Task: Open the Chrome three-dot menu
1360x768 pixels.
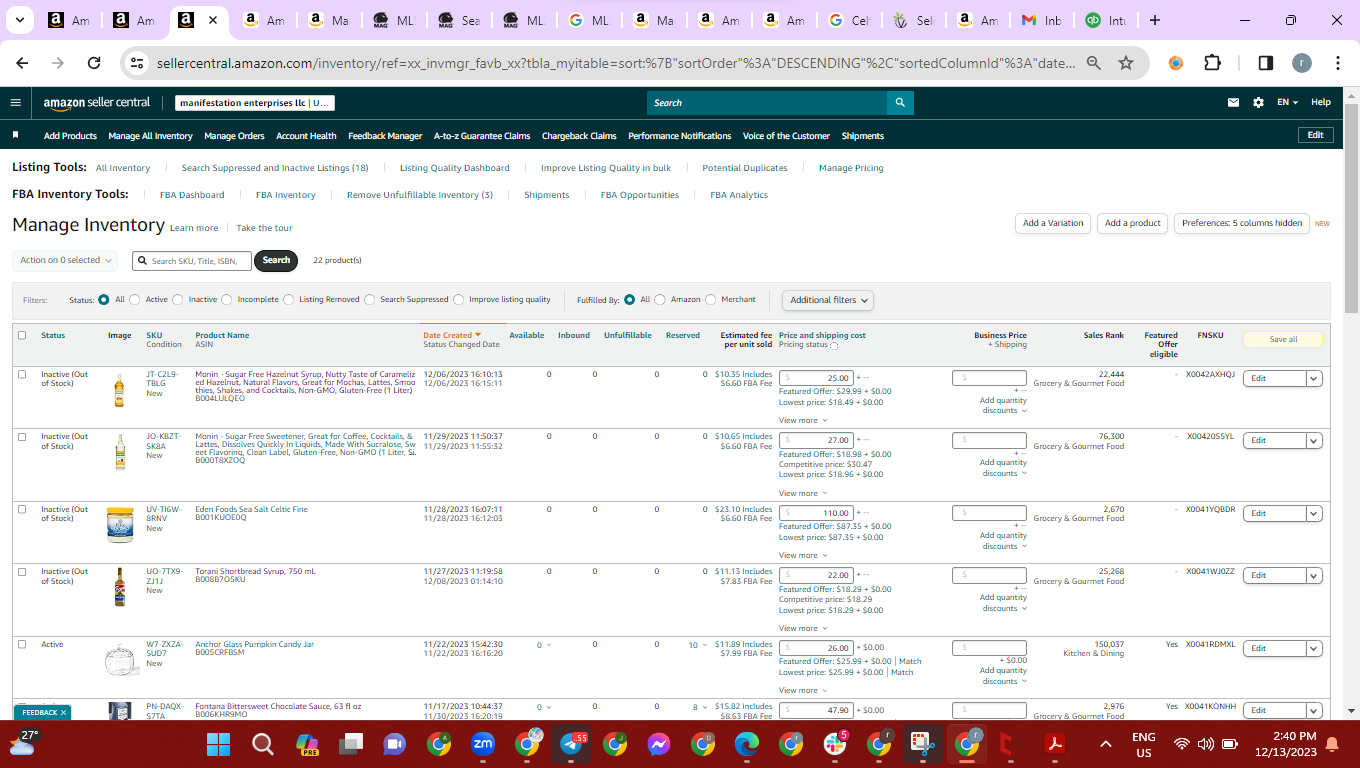Action: 1337,63
